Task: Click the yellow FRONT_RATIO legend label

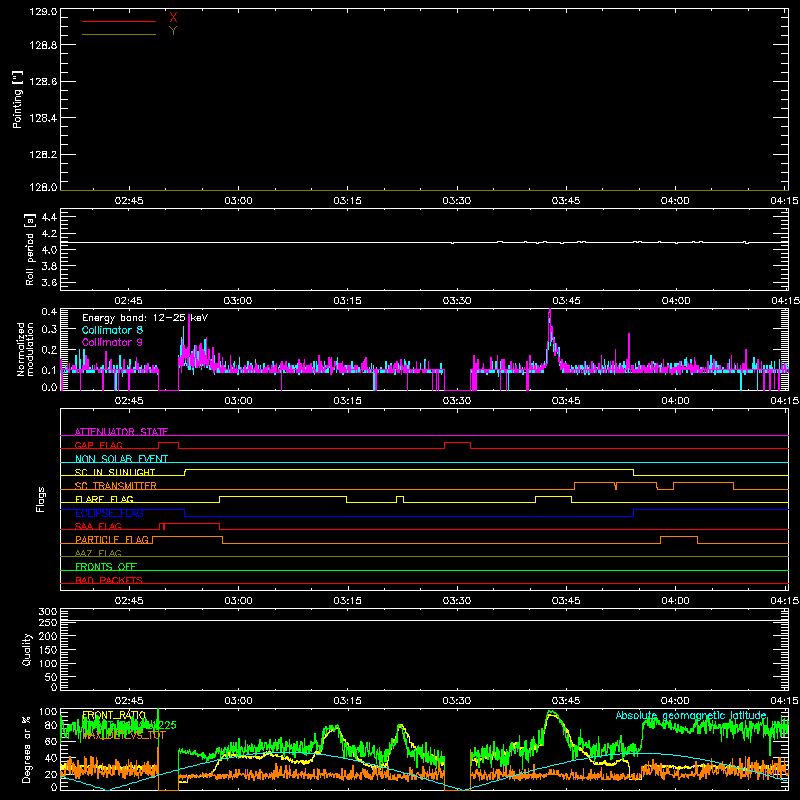Action: click(114, 715)
